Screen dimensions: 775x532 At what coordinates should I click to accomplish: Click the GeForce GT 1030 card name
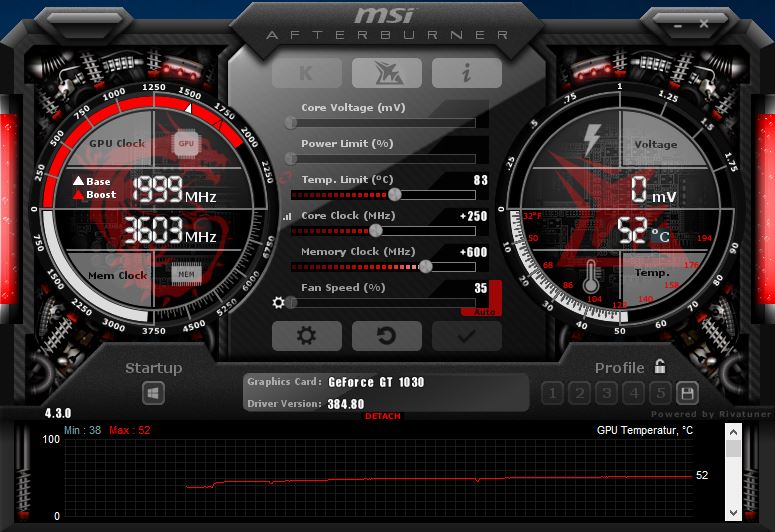(x=376, y=382)
